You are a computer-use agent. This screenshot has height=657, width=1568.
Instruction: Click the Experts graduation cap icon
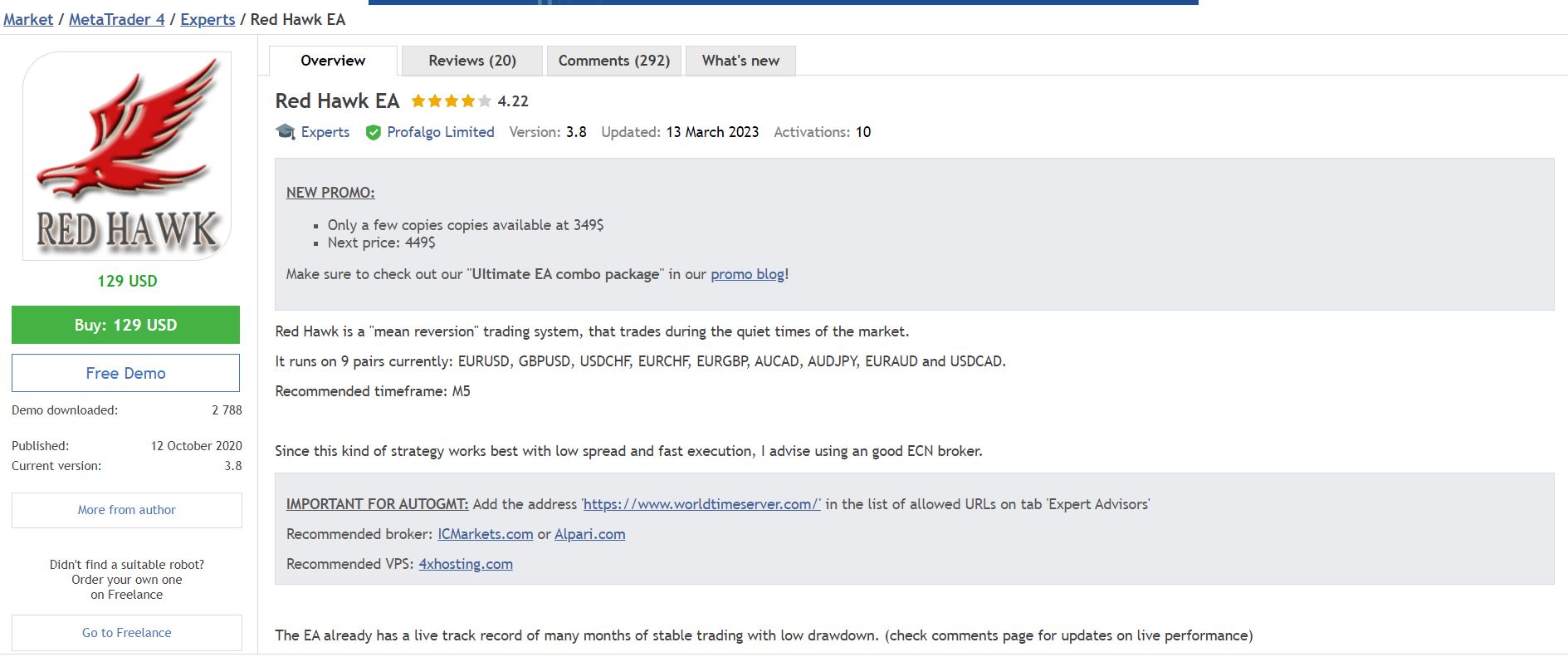point(286,132)
